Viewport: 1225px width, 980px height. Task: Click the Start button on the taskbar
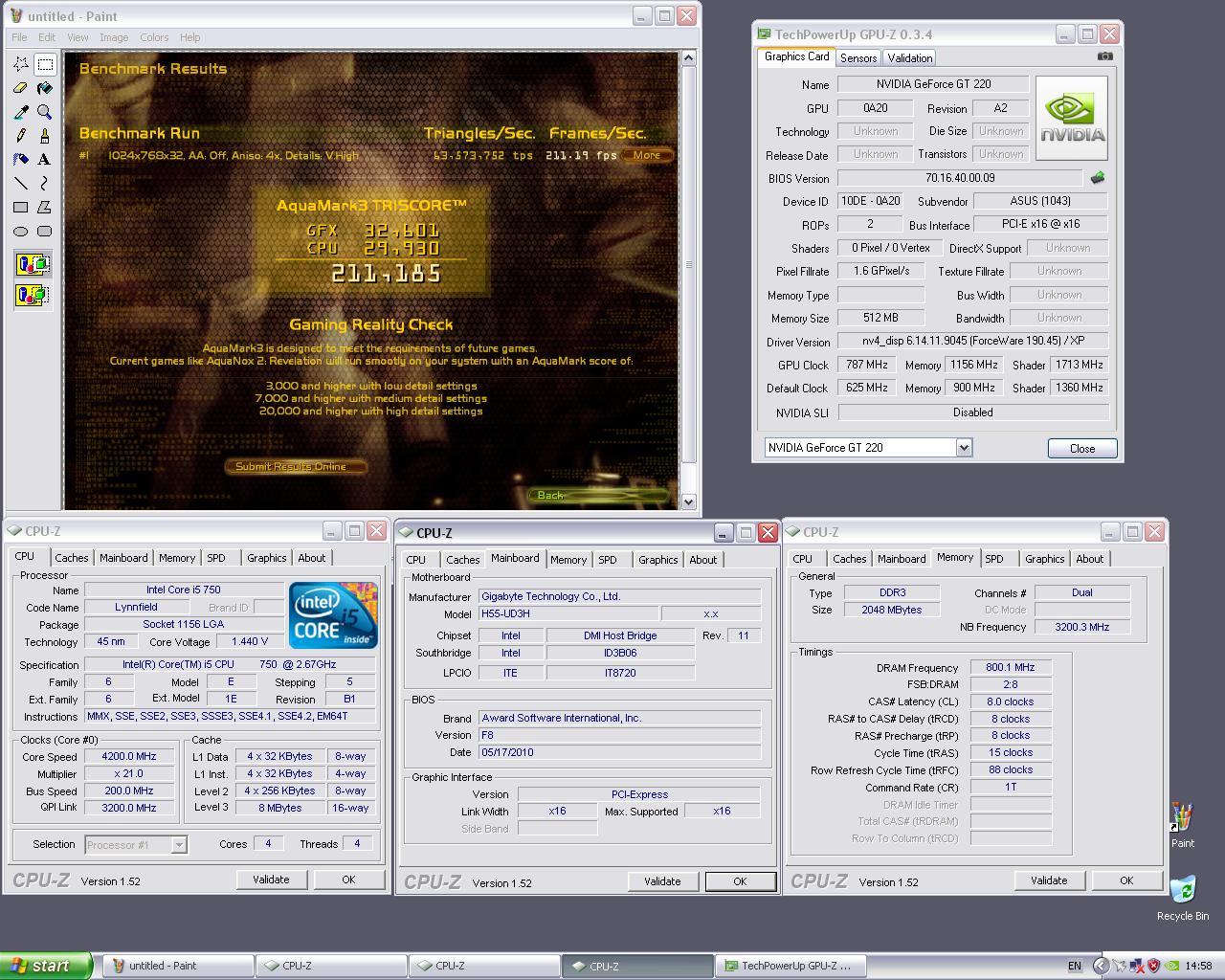(x=46, y=966)
